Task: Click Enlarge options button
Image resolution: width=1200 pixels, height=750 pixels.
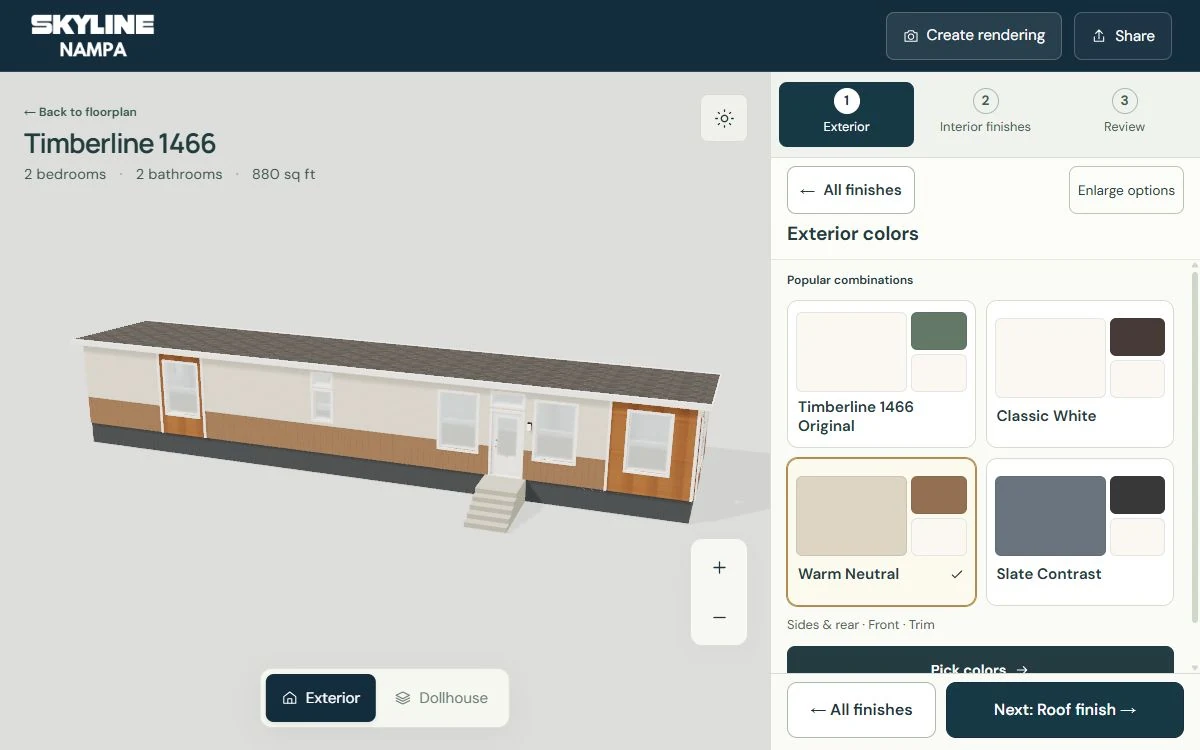Action: coord(1126,190)
